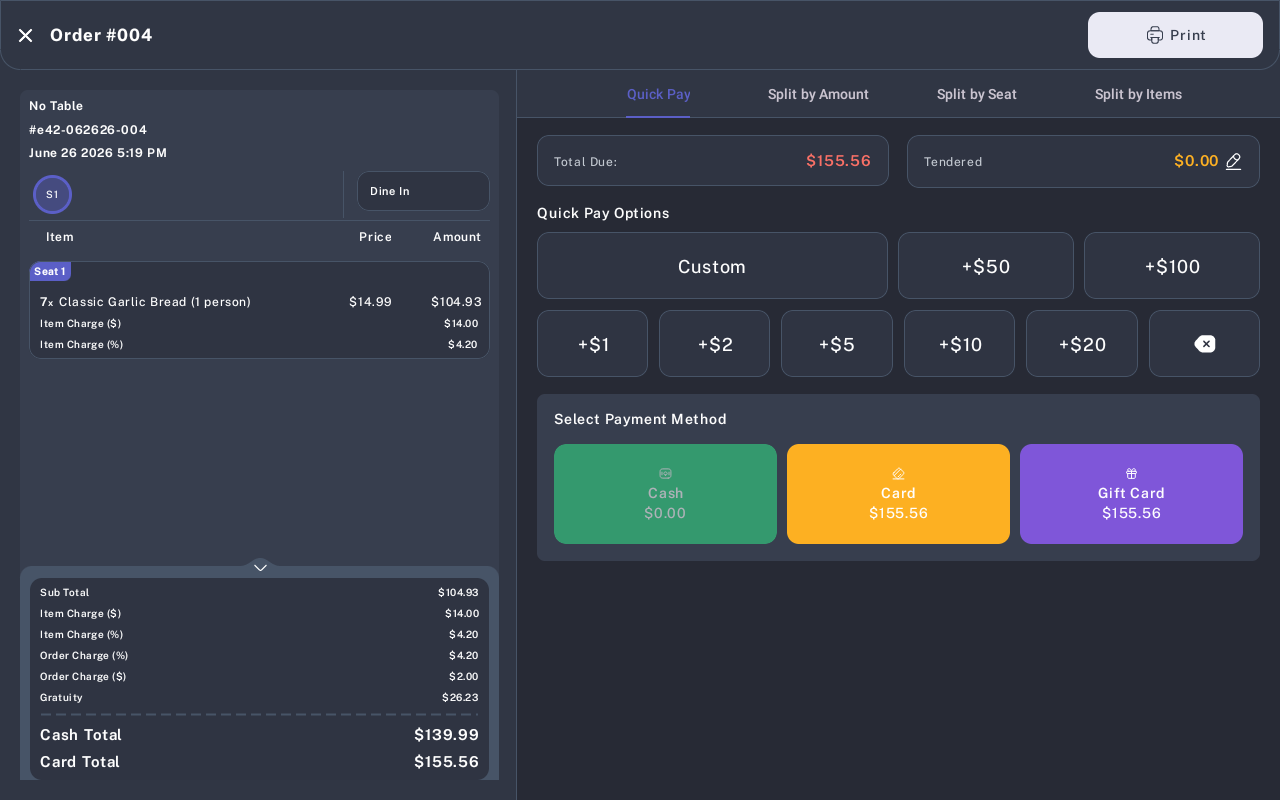
Task: Switch to Quick Pay tab
Action: 658,94
